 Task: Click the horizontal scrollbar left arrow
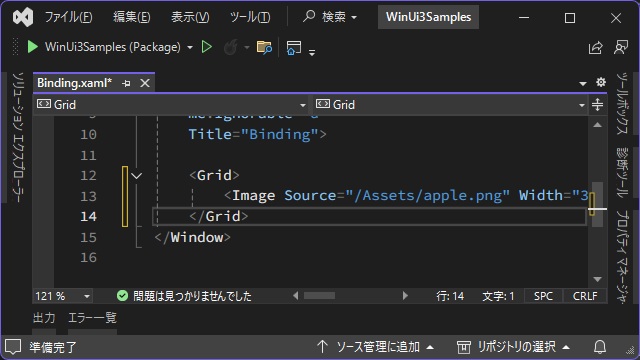pos(296,296)
